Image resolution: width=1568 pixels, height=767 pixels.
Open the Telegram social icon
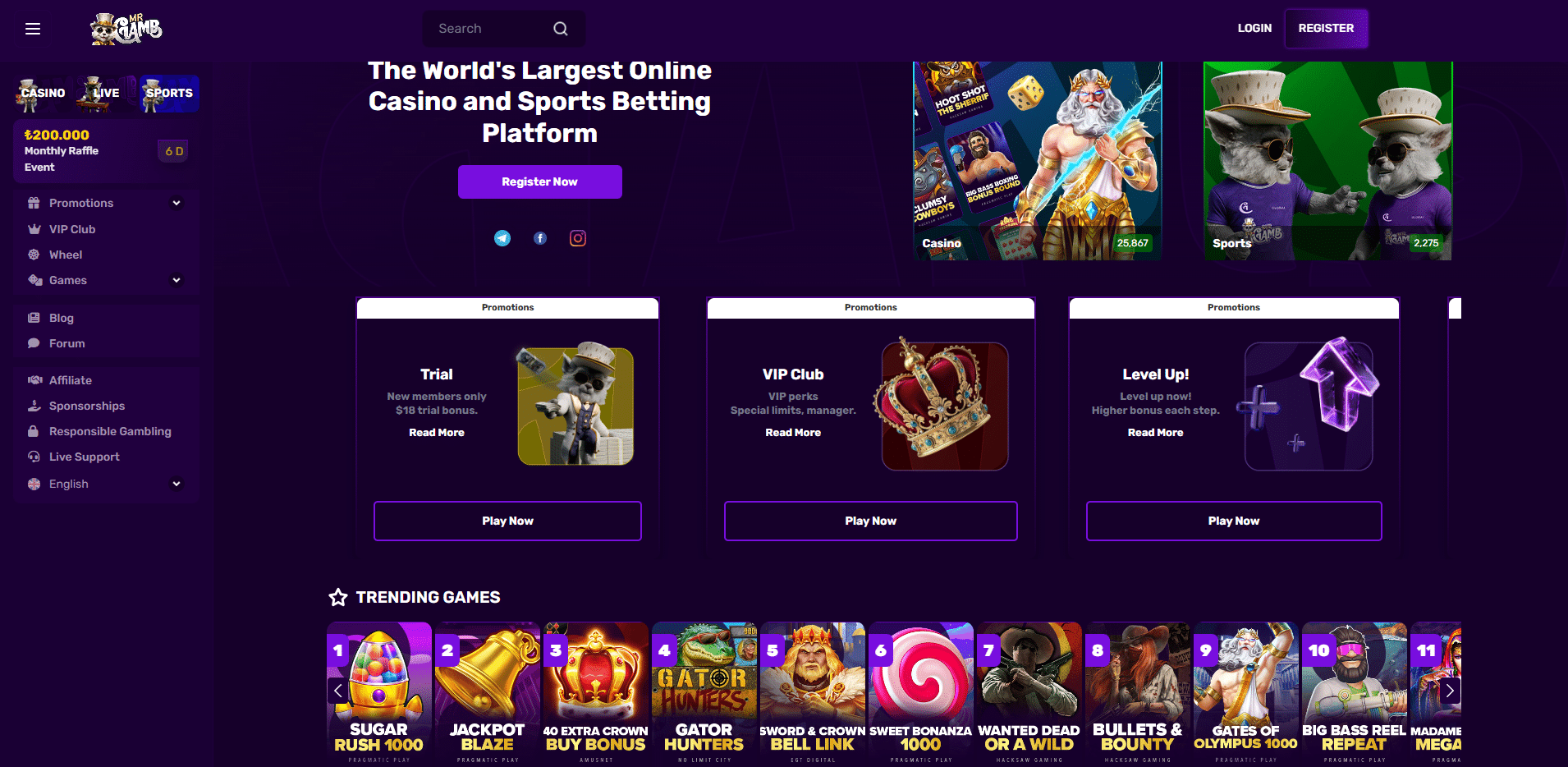502,238
